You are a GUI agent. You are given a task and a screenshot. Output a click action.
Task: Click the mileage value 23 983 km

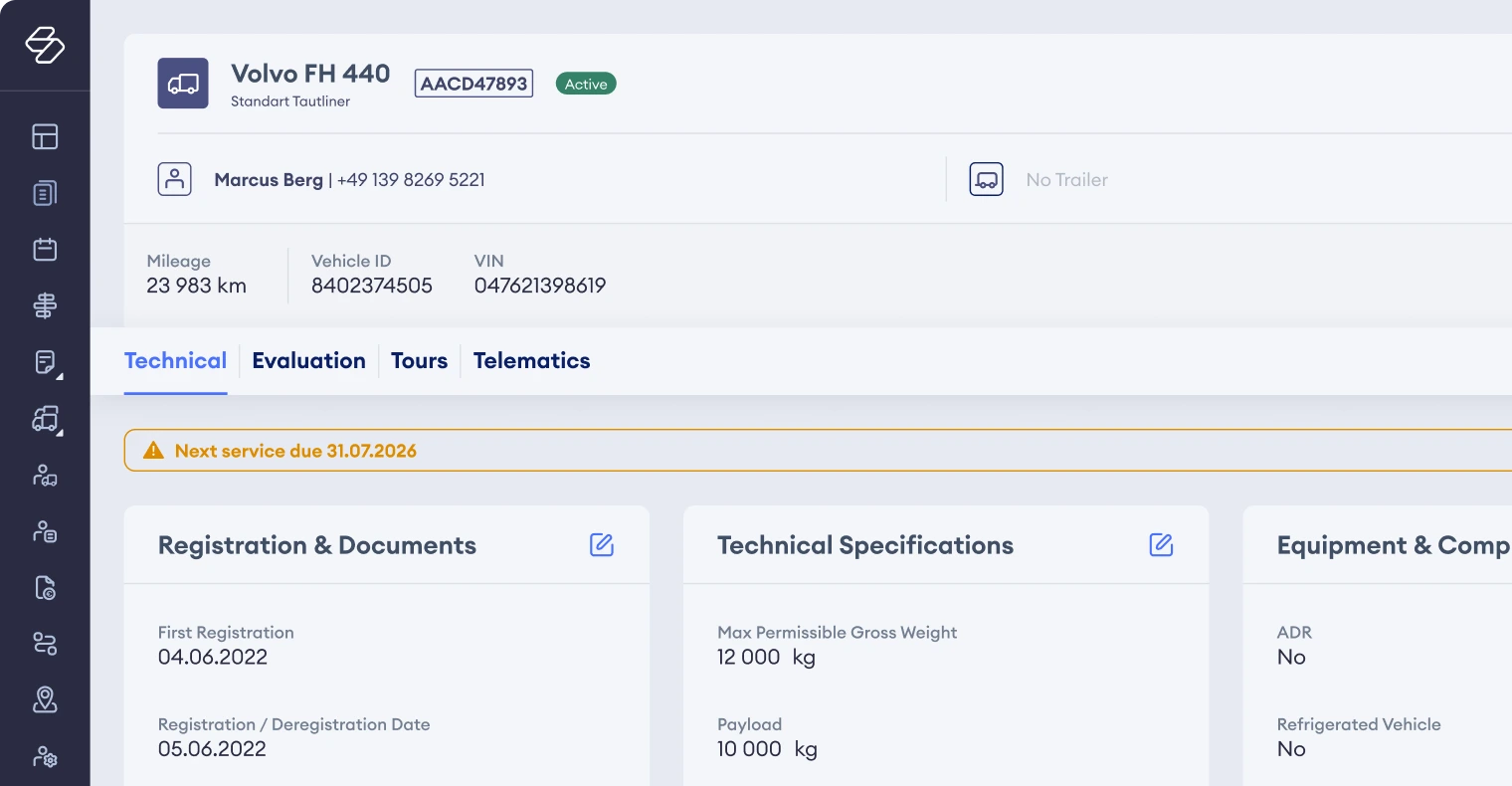[x=197, y=286]
